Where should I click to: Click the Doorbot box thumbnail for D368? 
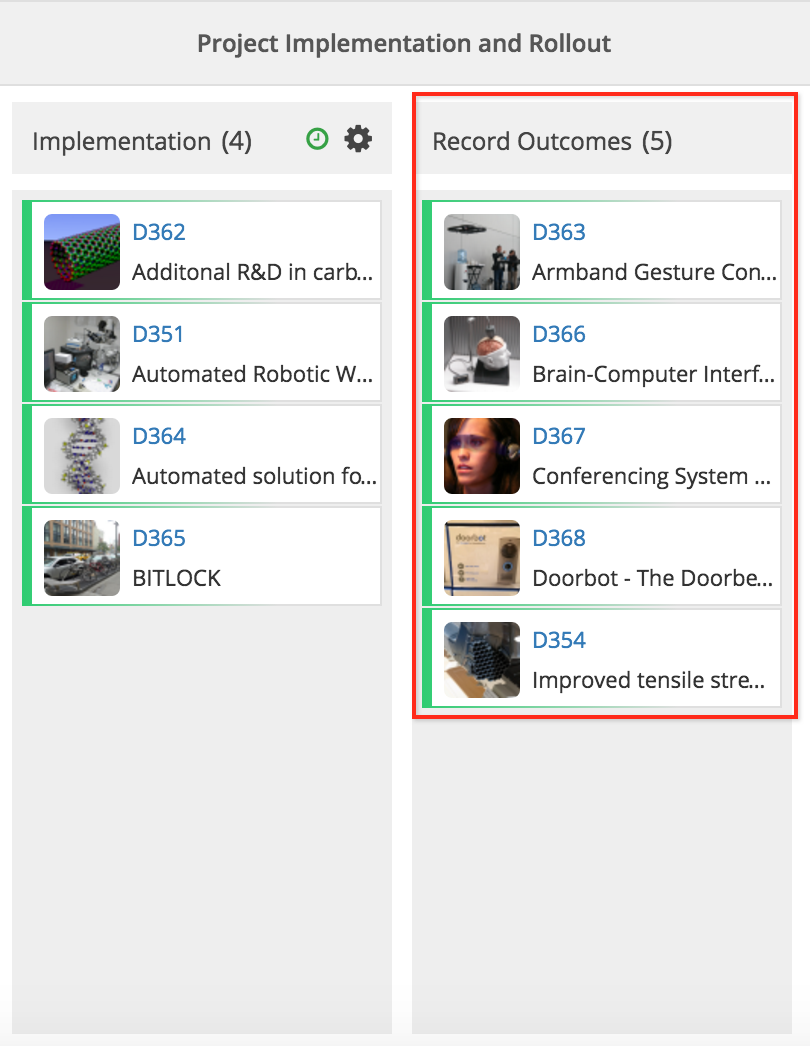(482, 558)
